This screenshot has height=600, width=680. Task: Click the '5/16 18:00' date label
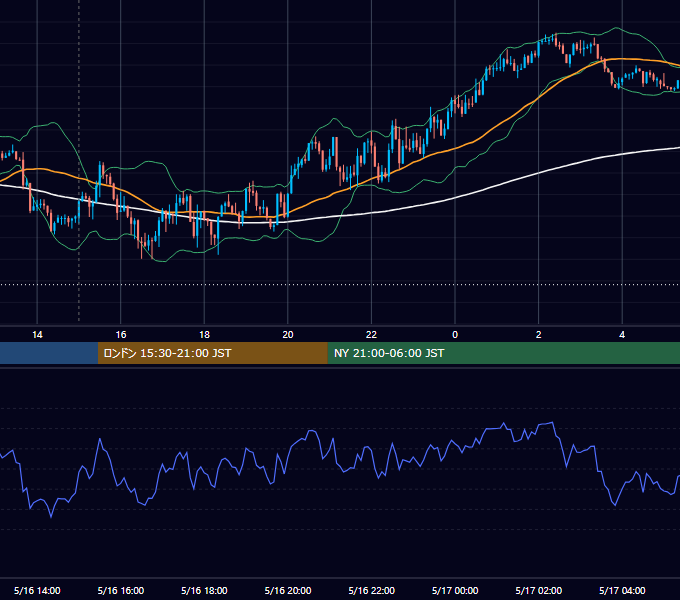(204, 590)
